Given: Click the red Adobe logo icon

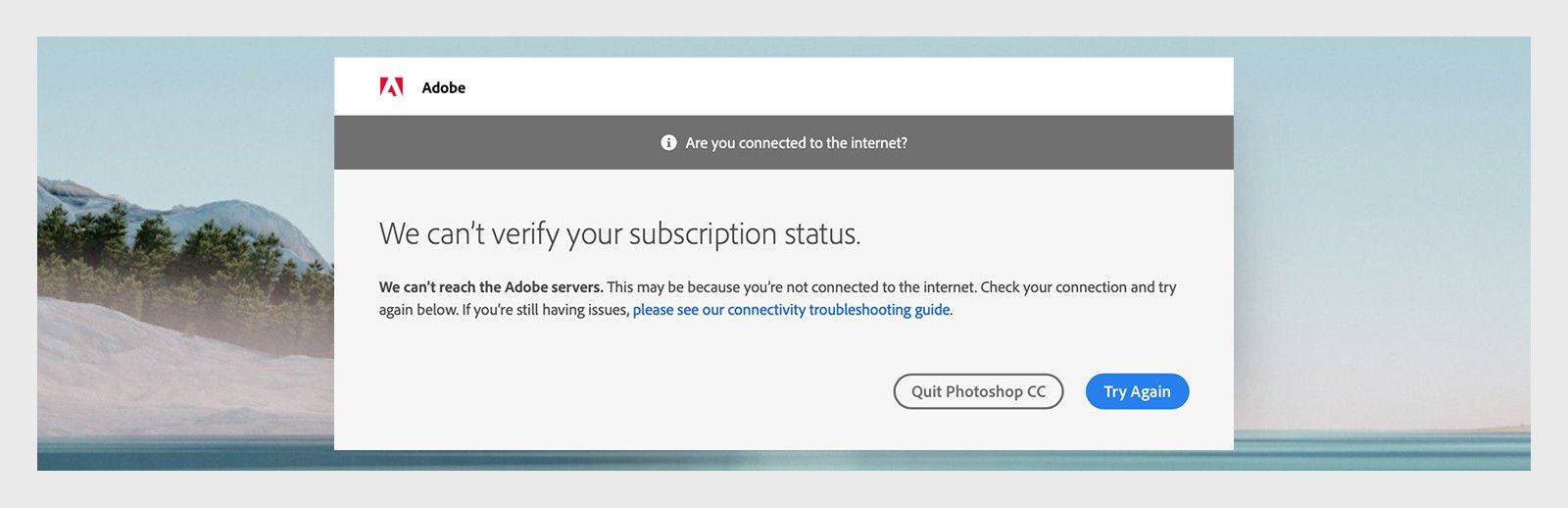Looking at the screenshot, I should (391, 87).
